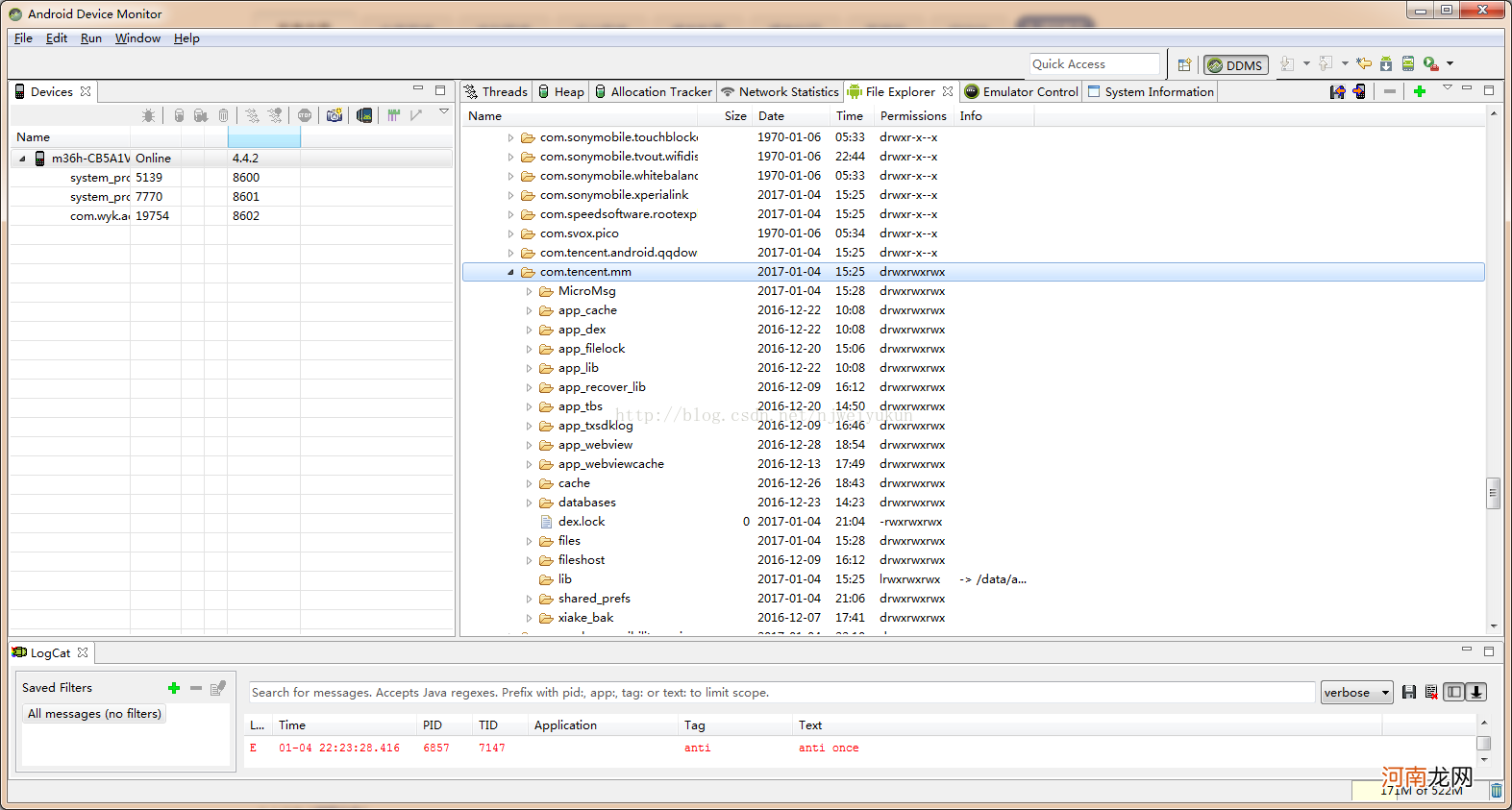The height and width of the screenshot is (810, 1512).
Task: Click the LogCat message search field
Action: tap(781, 693)
